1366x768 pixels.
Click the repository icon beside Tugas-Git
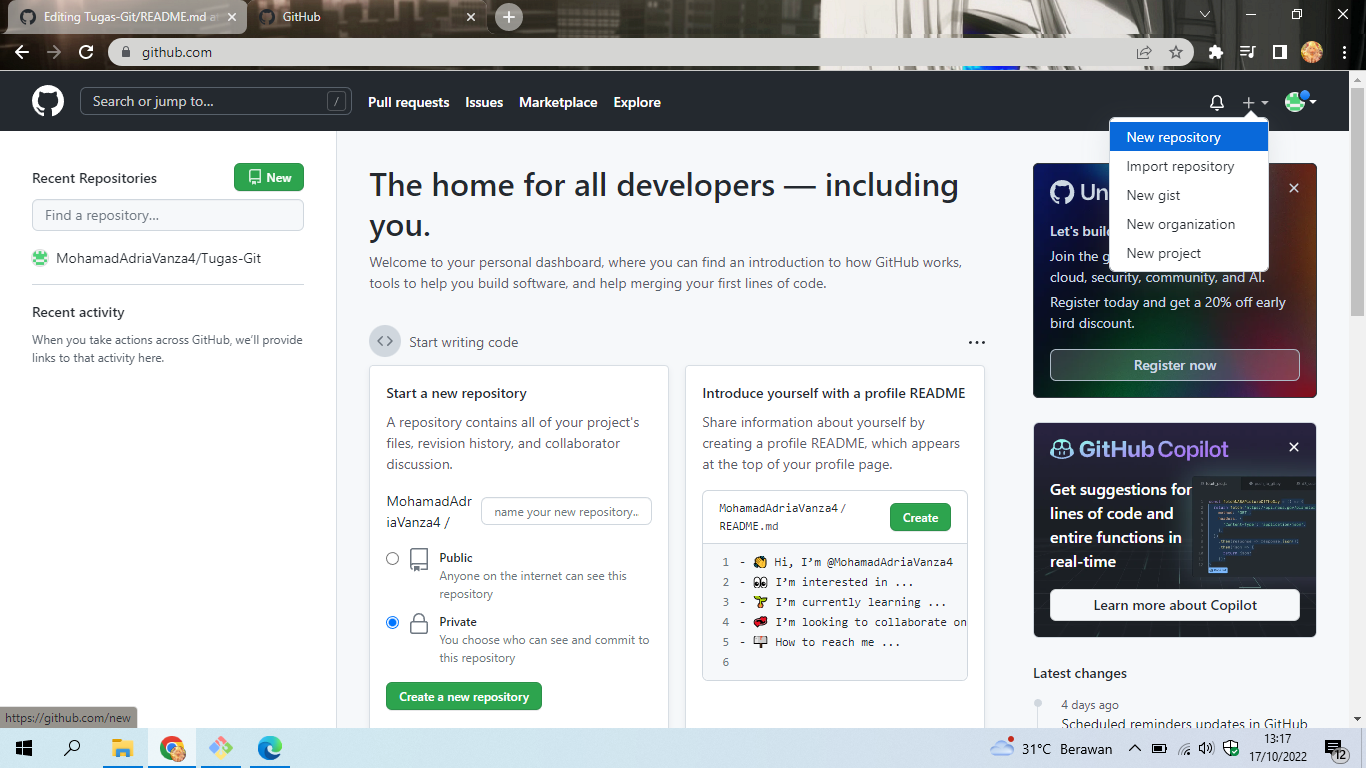[39, 257]
